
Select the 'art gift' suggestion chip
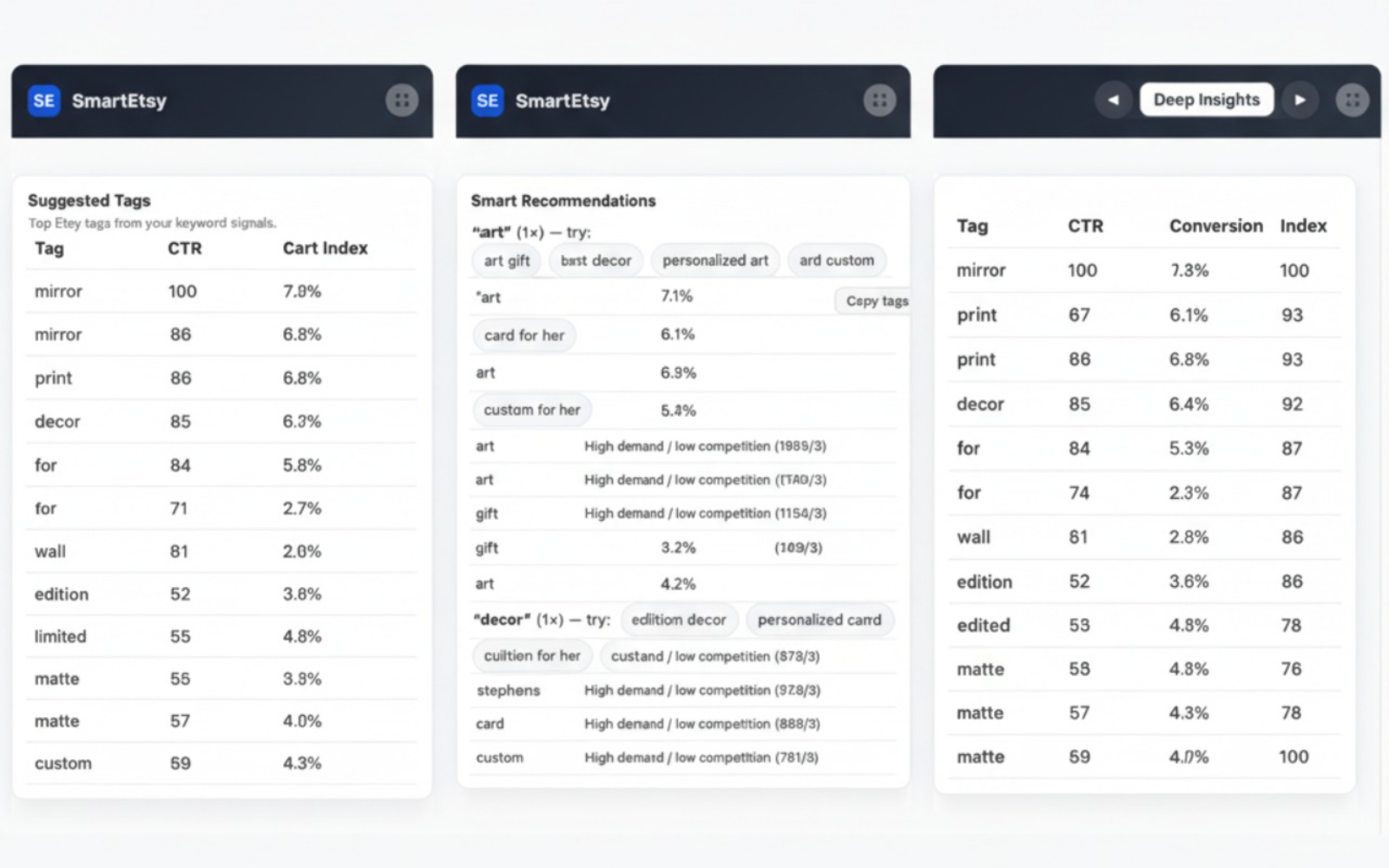coord(506,260)
